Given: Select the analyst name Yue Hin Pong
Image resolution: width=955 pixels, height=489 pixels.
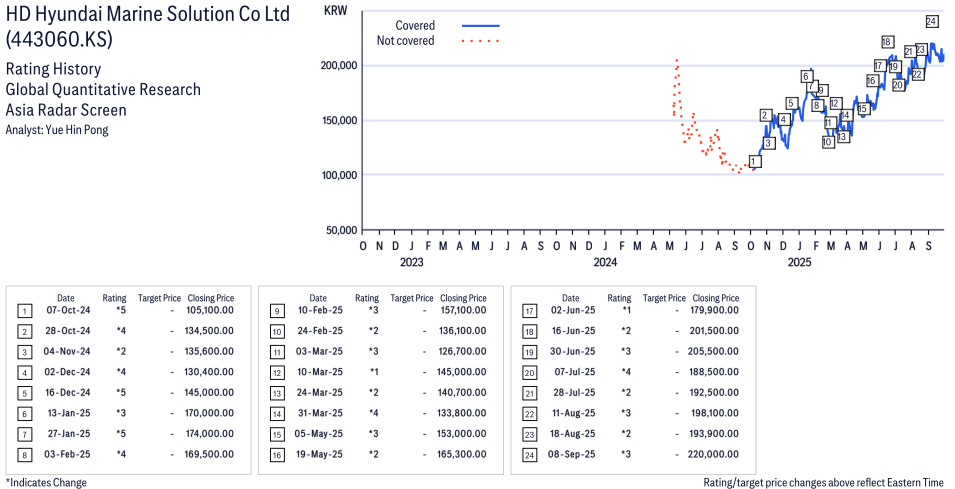Looking at the screenshot, I should click(57, 130).
